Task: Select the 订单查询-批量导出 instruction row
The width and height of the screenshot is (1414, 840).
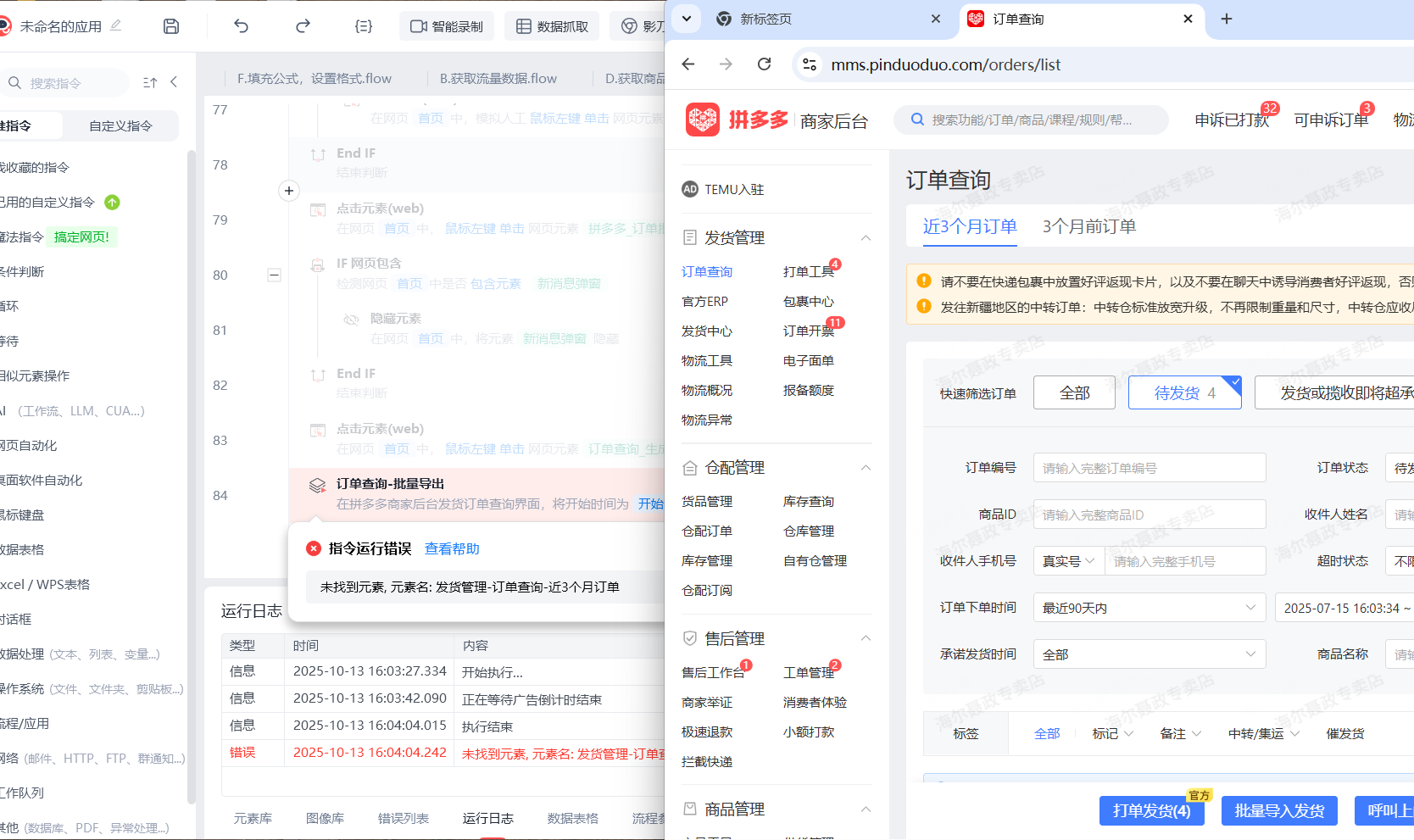Action: pyautogui.click(x=476, y=493)
